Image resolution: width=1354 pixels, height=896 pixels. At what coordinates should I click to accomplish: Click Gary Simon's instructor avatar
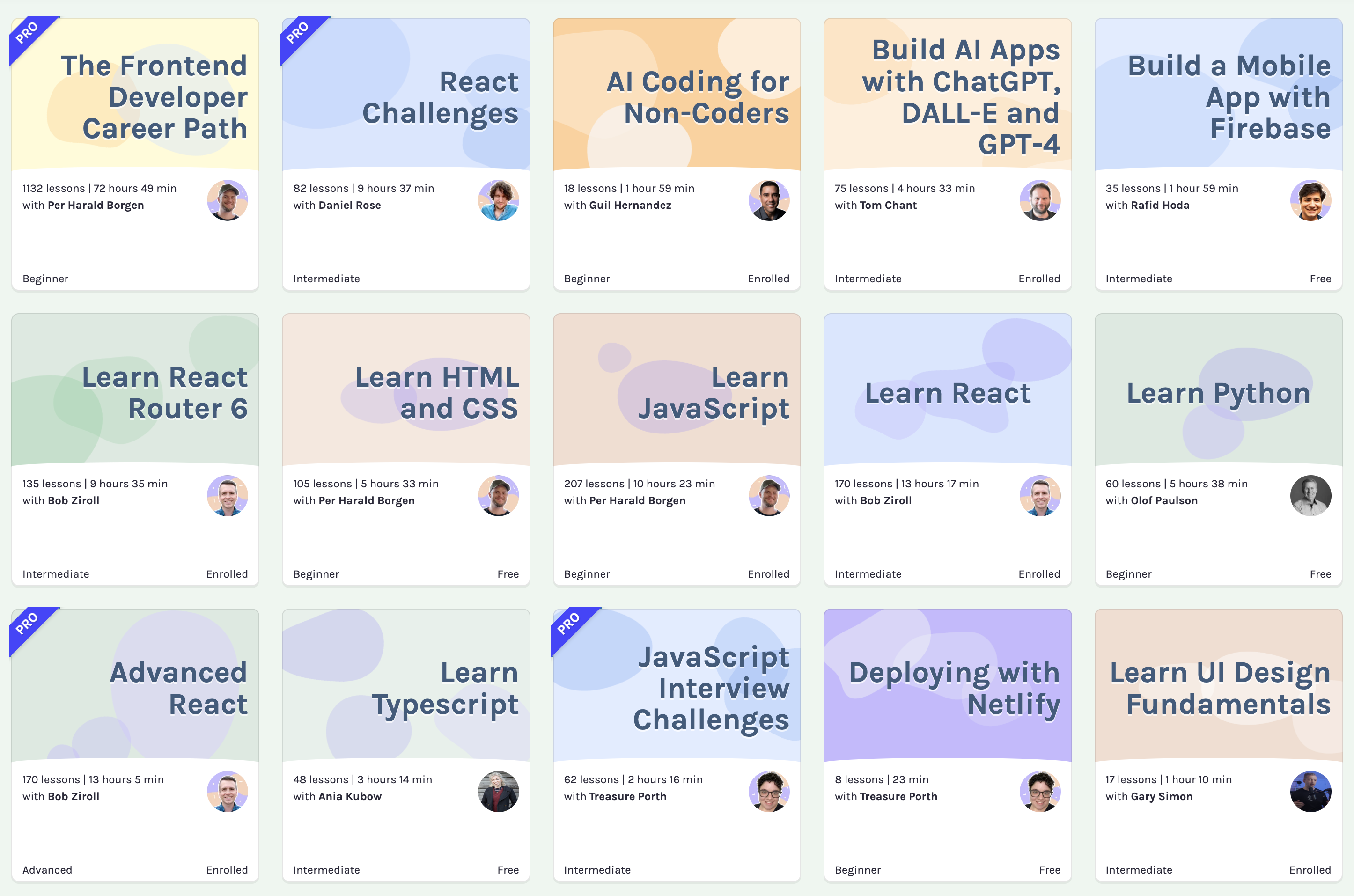[1310, 792]
